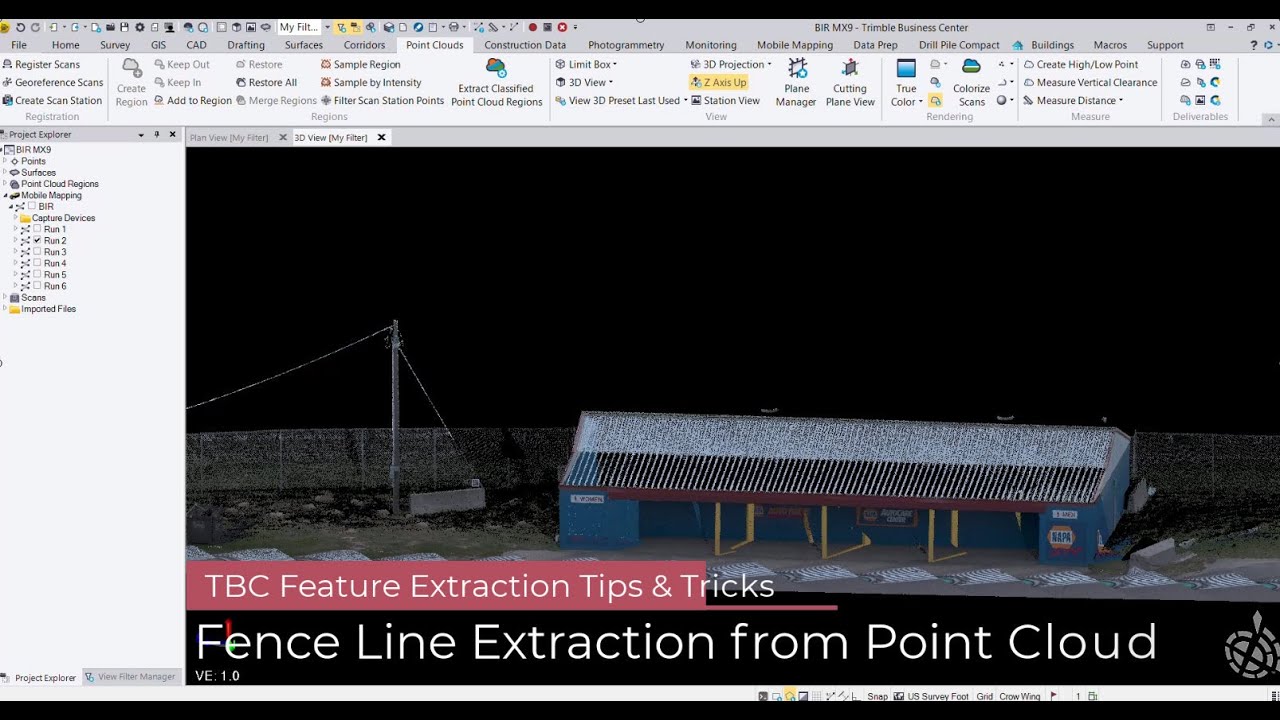
Task: Toggle Z Axis Up
Action: tap(718, 82)
